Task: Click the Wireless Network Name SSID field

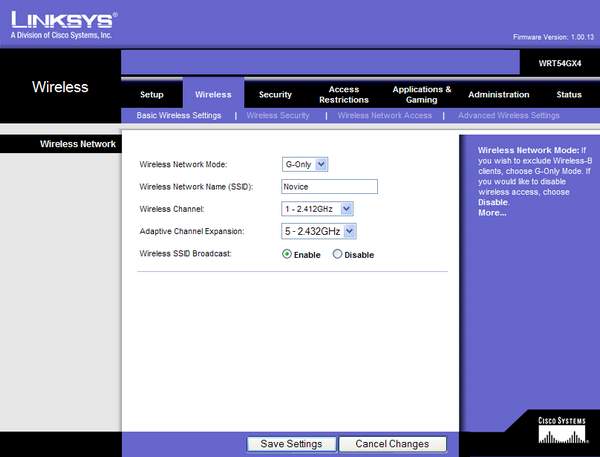Action: click(x=329, y=186)
